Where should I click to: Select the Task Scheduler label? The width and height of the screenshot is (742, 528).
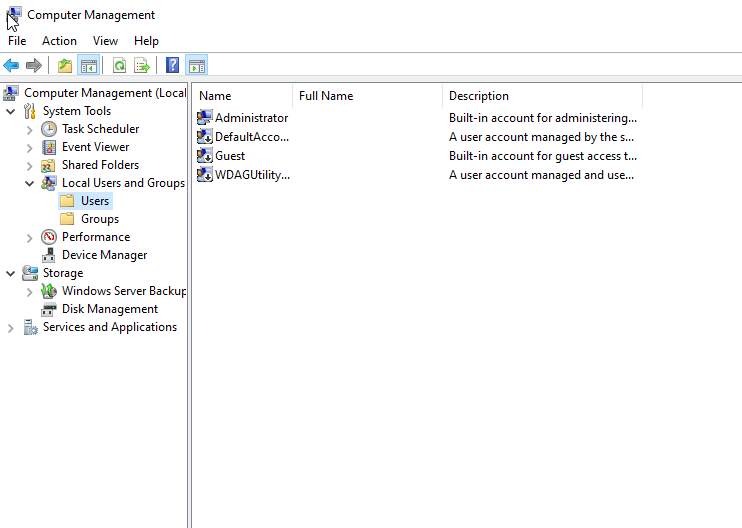click(100, 129)
